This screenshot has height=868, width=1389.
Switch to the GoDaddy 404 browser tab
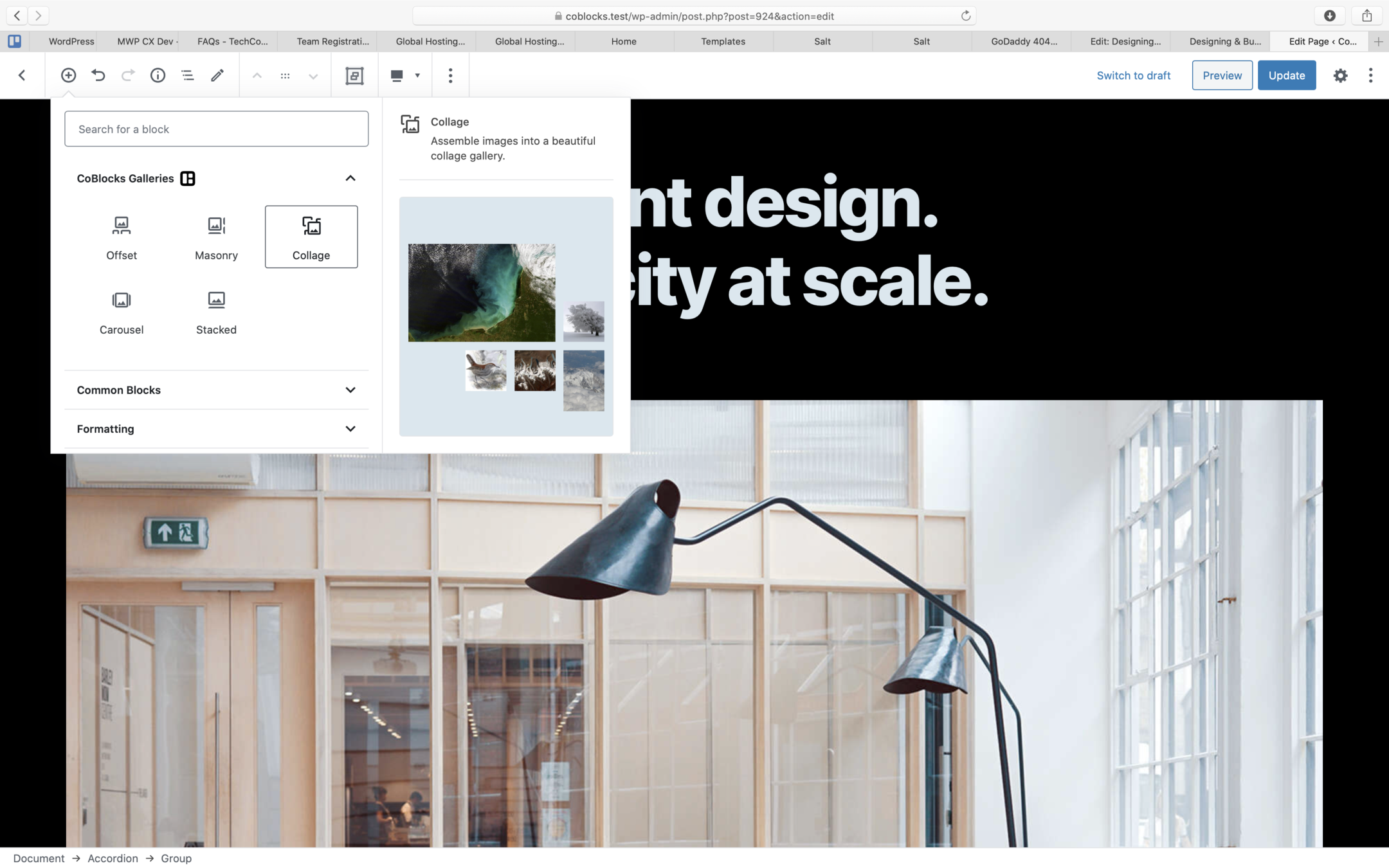click(x=1024, y=41)
